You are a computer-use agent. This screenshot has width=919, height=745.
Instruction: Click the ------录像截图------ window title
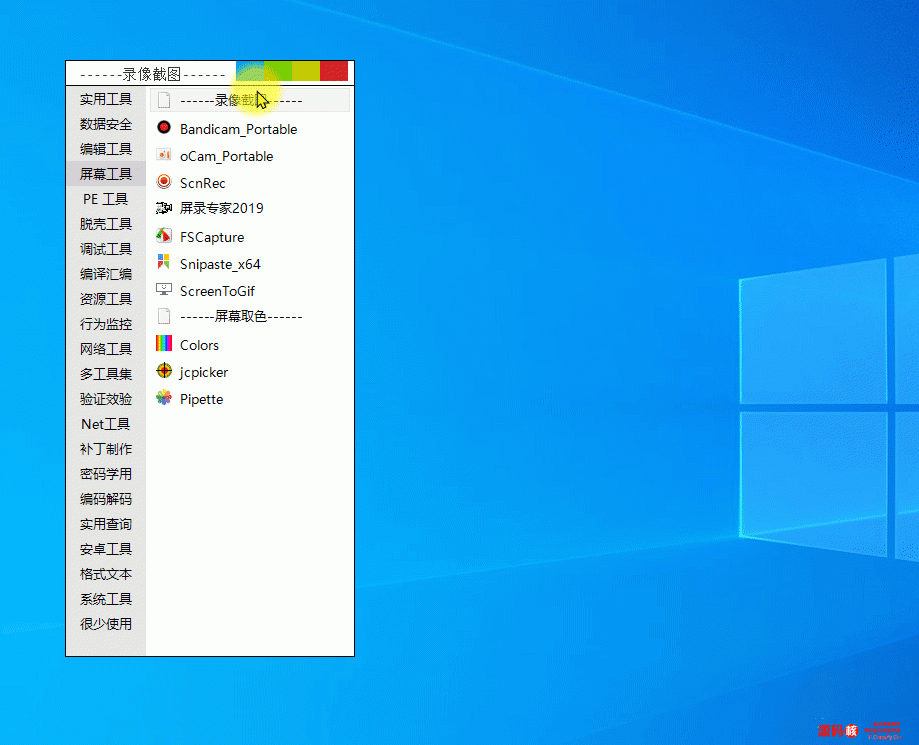point(152,74)
